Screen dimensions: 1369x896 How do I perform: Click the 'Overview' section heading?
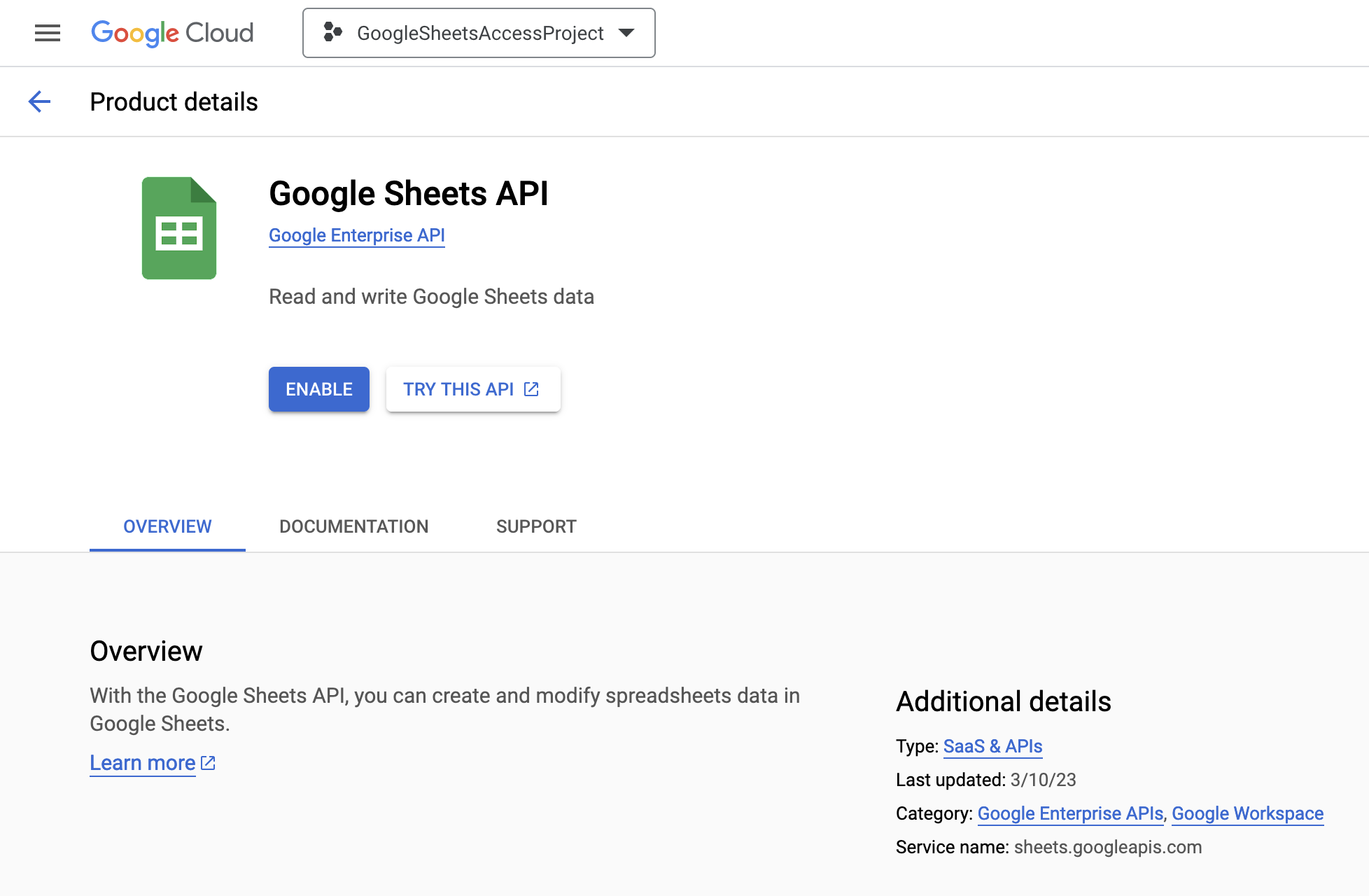[146, 651]
